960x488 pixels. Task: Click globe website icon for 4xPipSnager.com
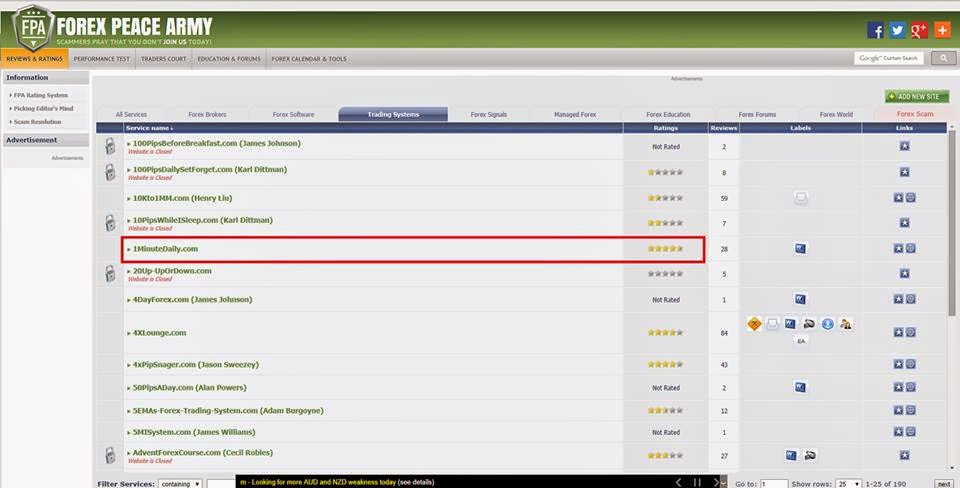(x=910, y=364)
